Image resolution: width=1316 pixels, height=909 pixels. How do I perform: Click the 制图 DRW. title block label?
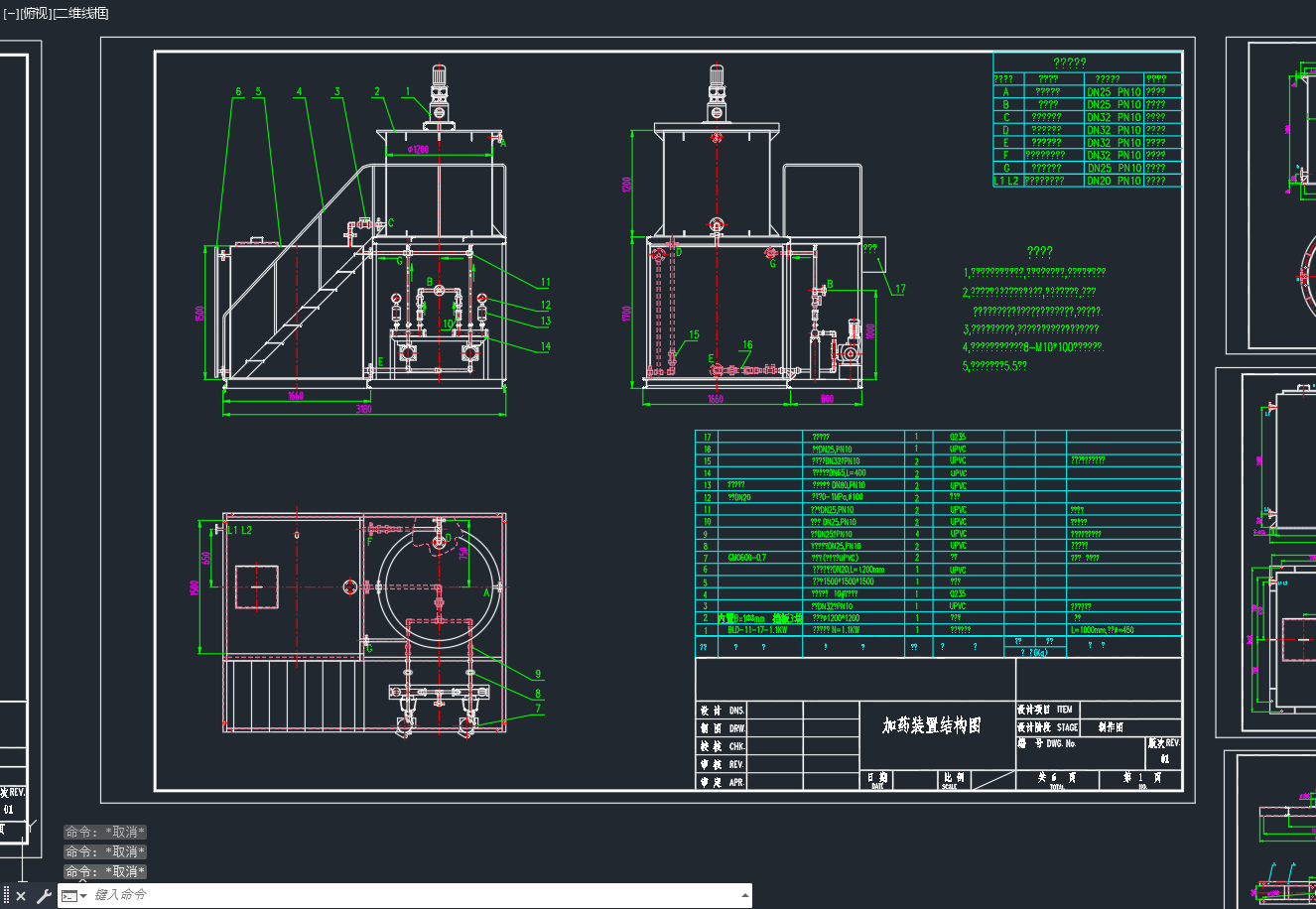pos(723,728)
